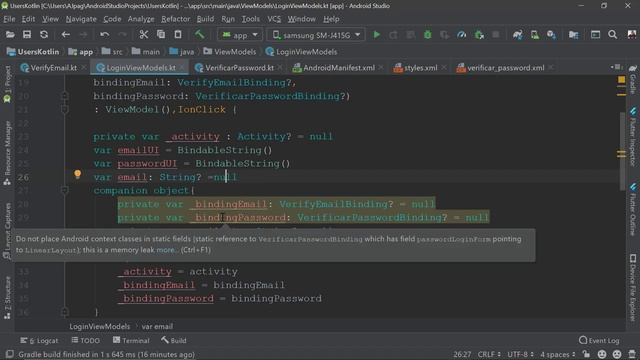Run the app with green play button

[x=377, y=35]
